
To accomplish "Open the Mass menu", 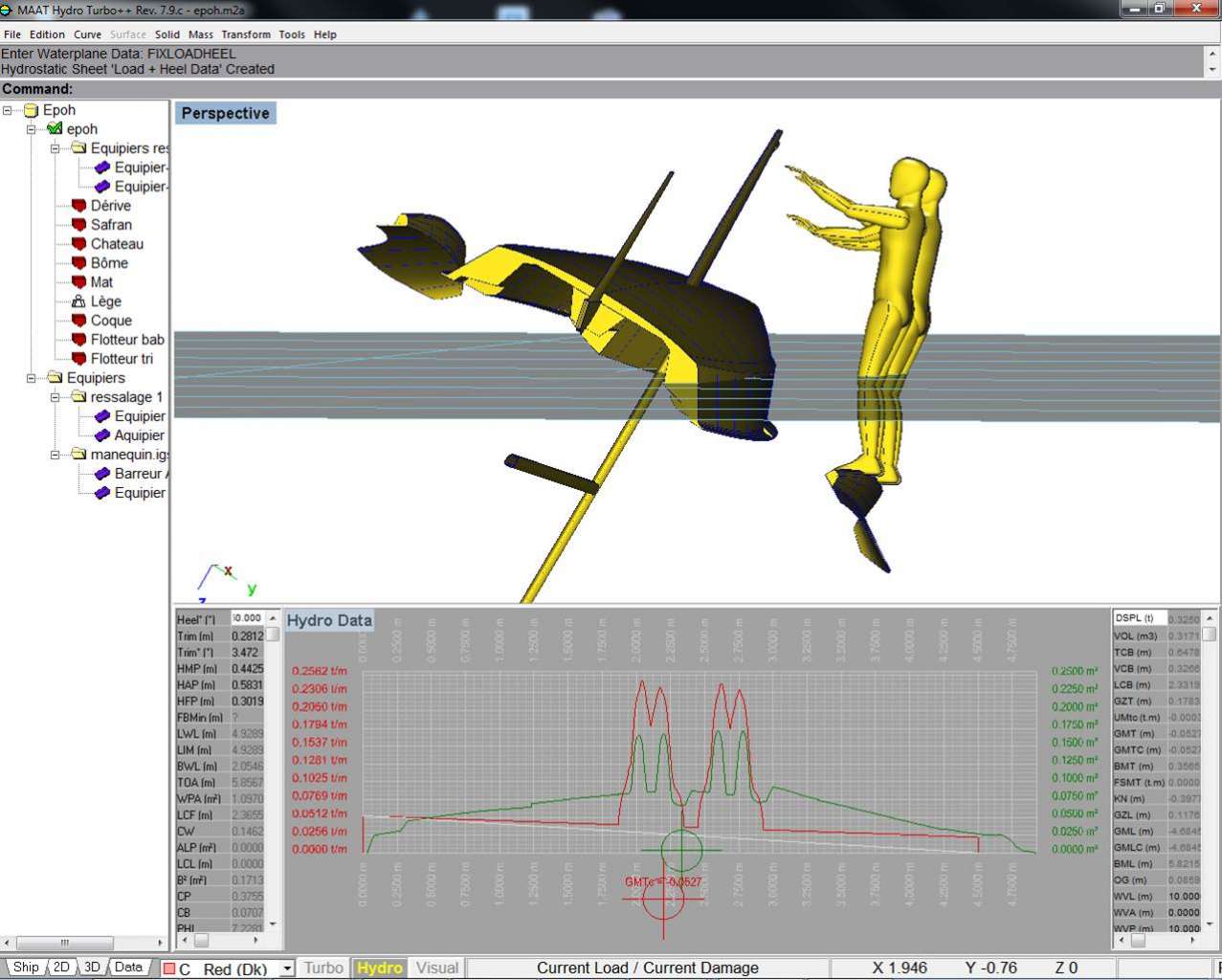I will tap(201, 34).
